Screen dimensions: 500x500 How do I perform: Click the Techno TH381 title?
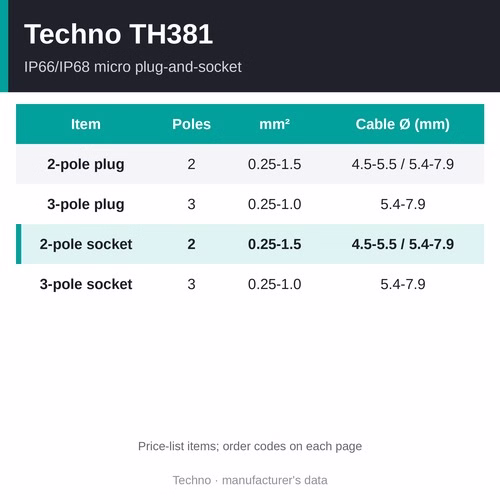point(118,34)
